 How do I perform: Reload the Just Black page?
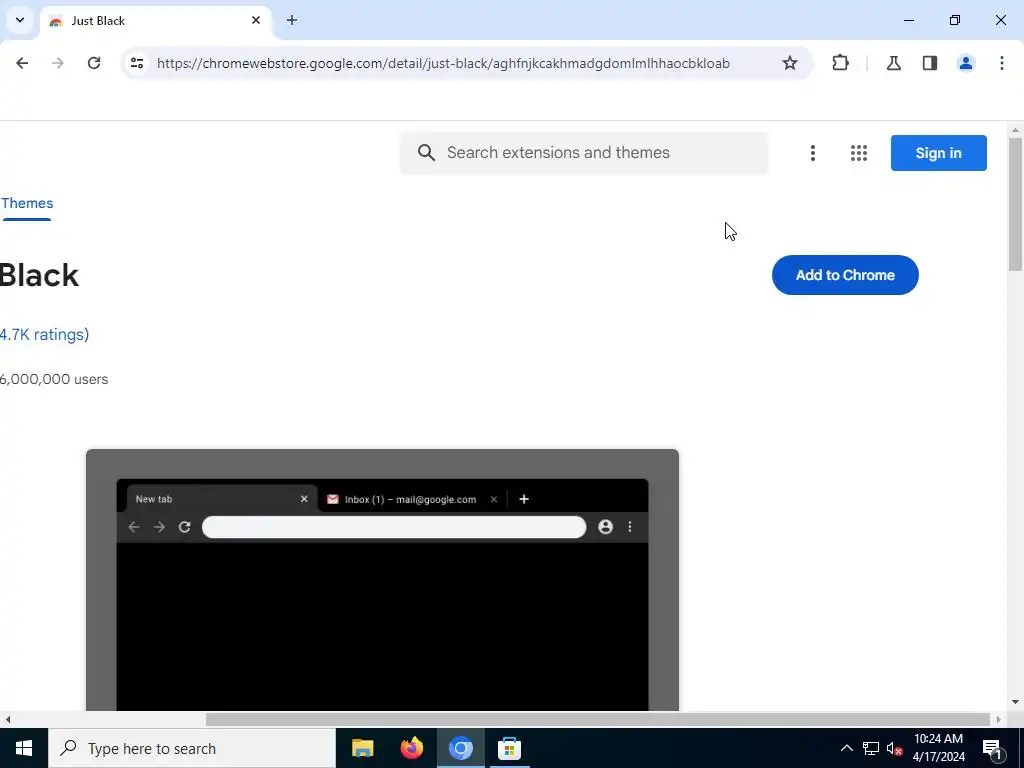coord(94,63)
